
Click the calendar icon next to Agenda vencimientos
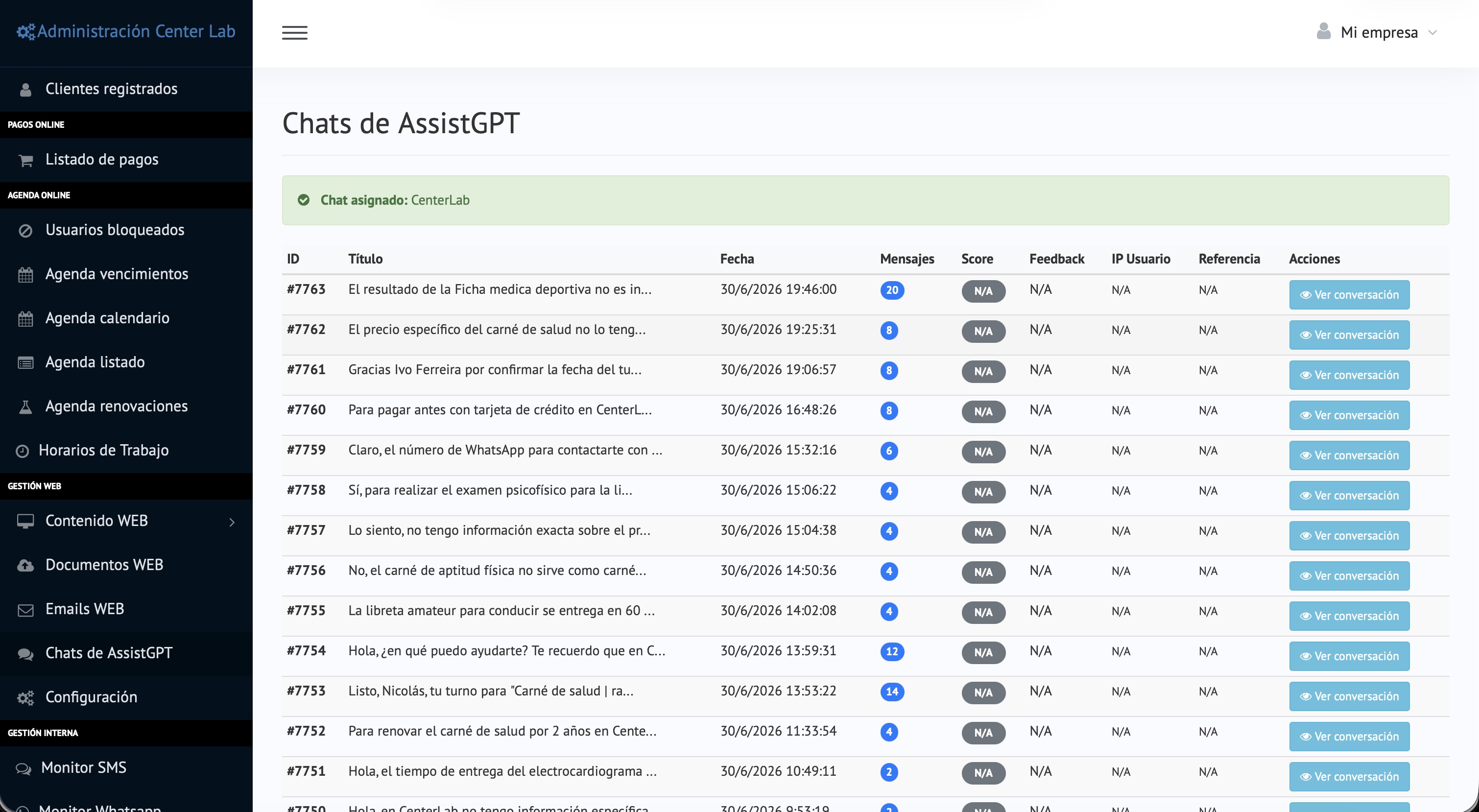26,274
